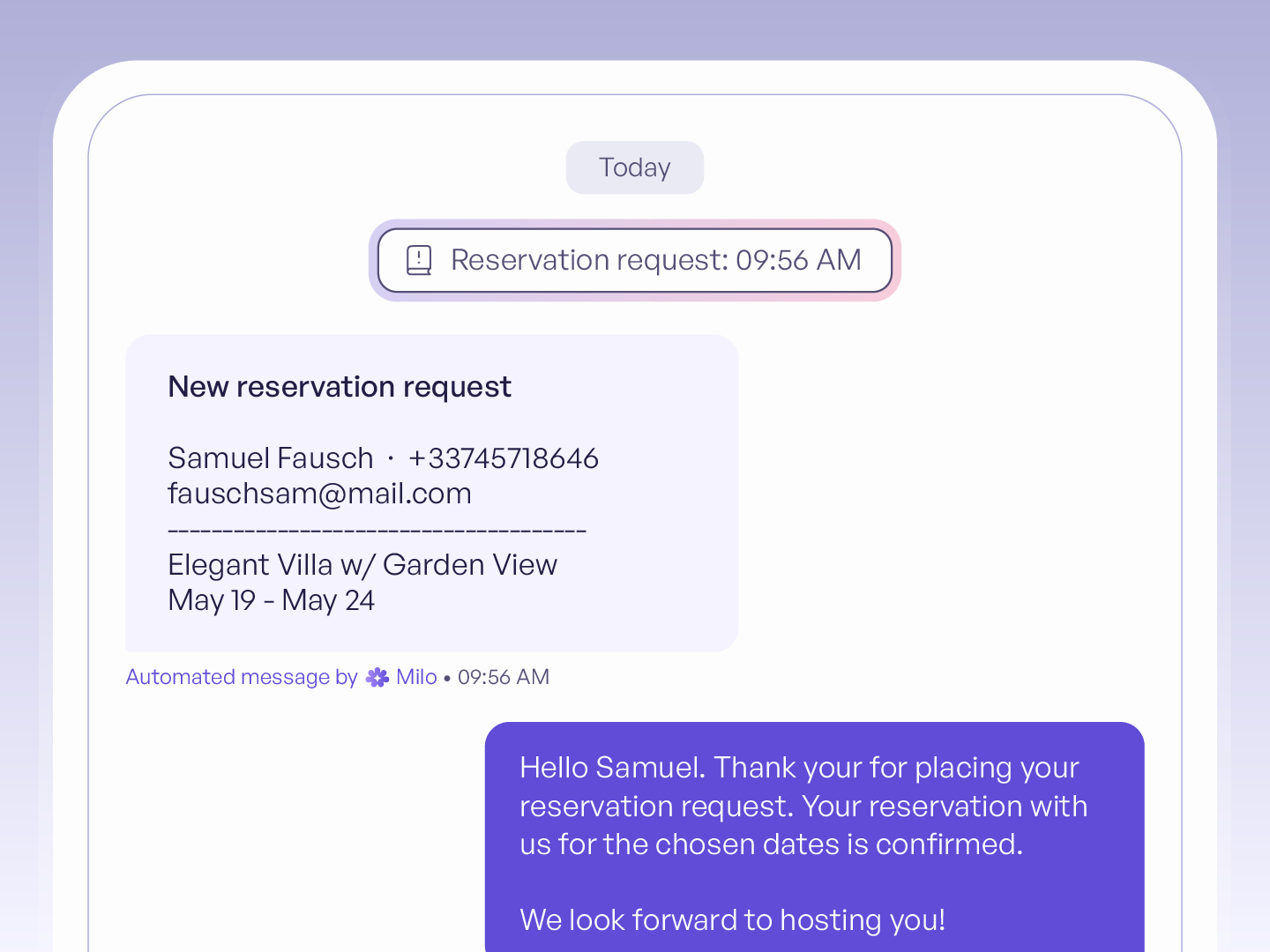Click the reservation request card background
Viewport: 1270px width, 952px height.
[432, 494]
